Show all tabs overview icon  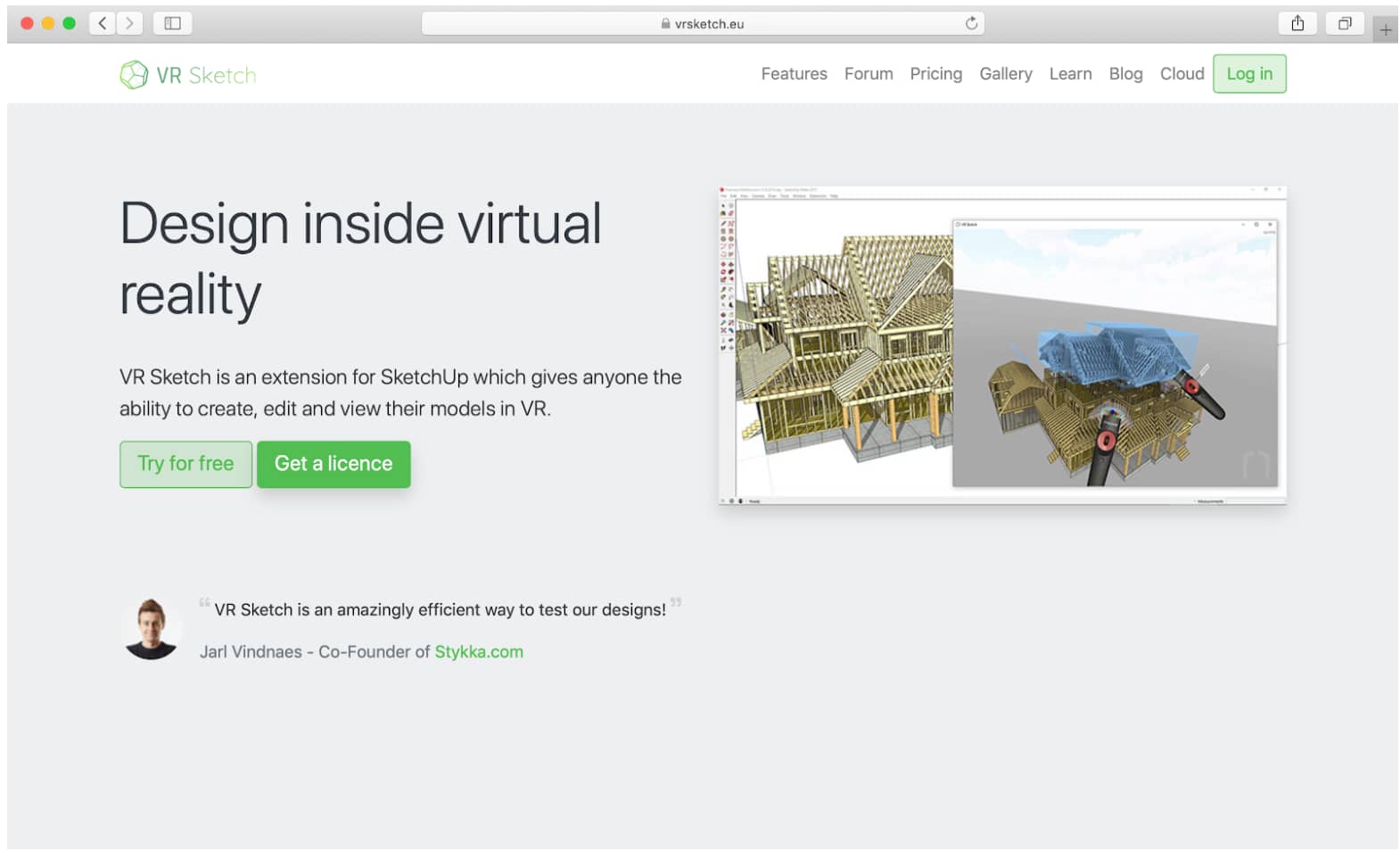coord(1345,23)
